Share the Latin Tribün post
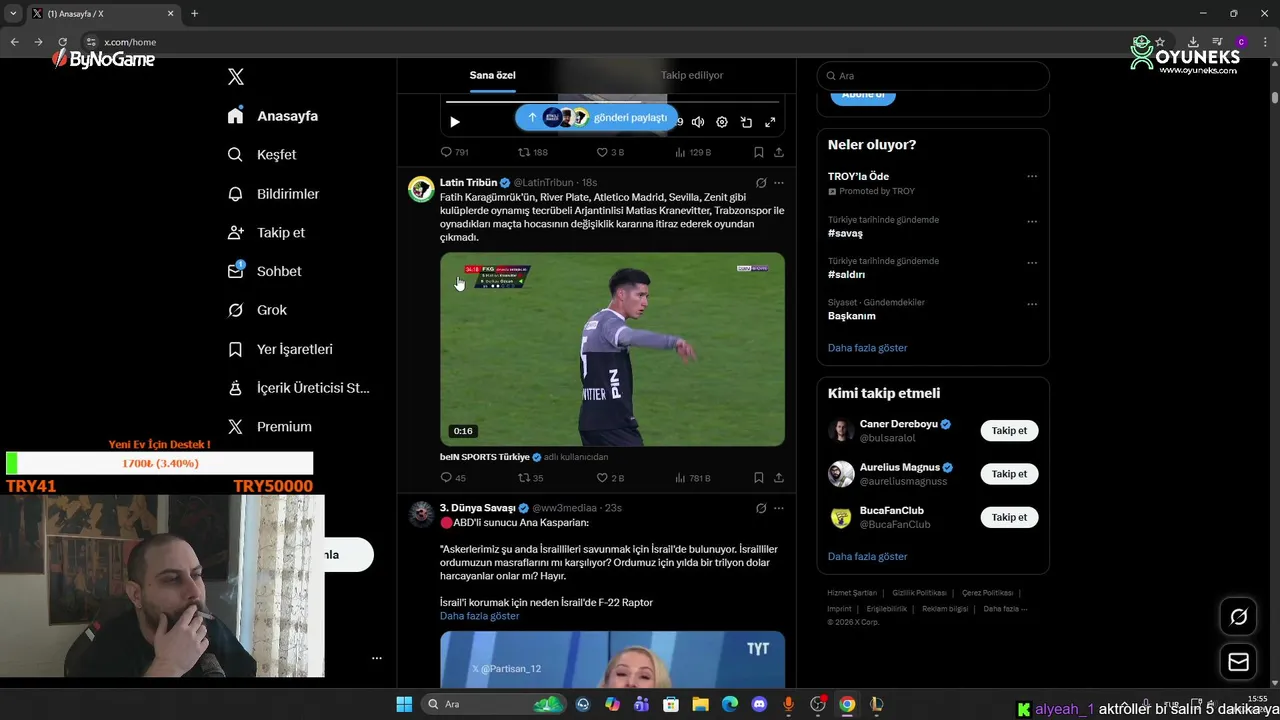 pos(779,478)
